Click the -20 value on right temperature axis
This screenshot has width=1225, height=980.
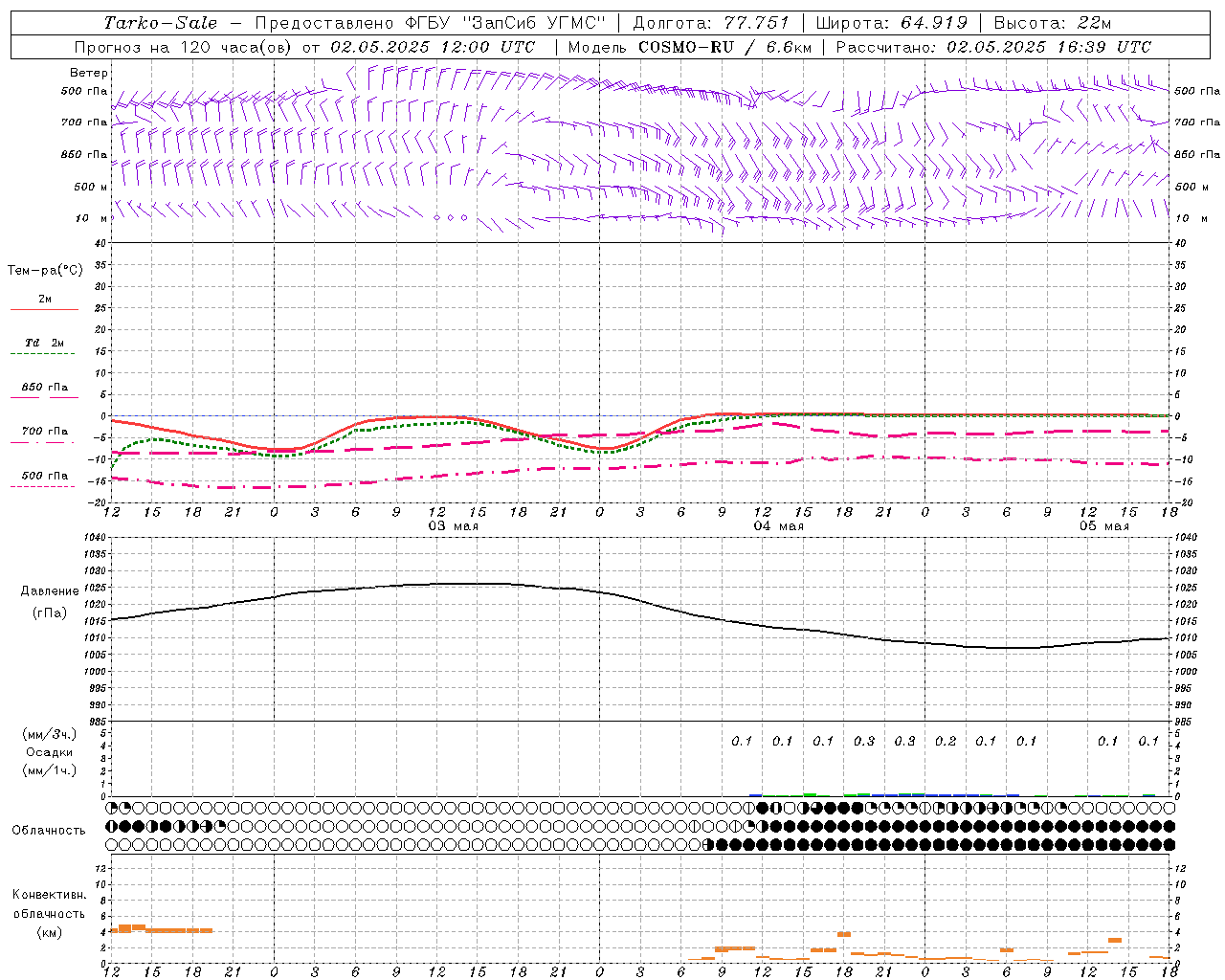1184,502
